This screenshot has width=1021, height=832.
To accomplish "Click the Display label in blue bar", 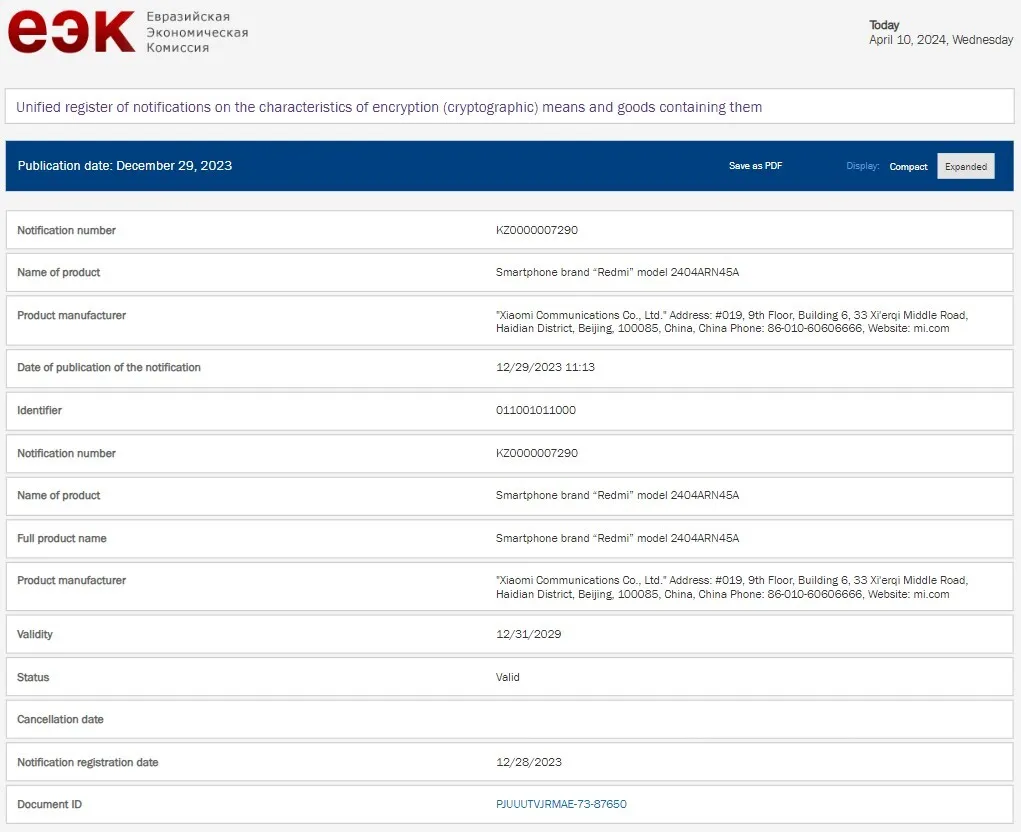I will click(863, 167).
